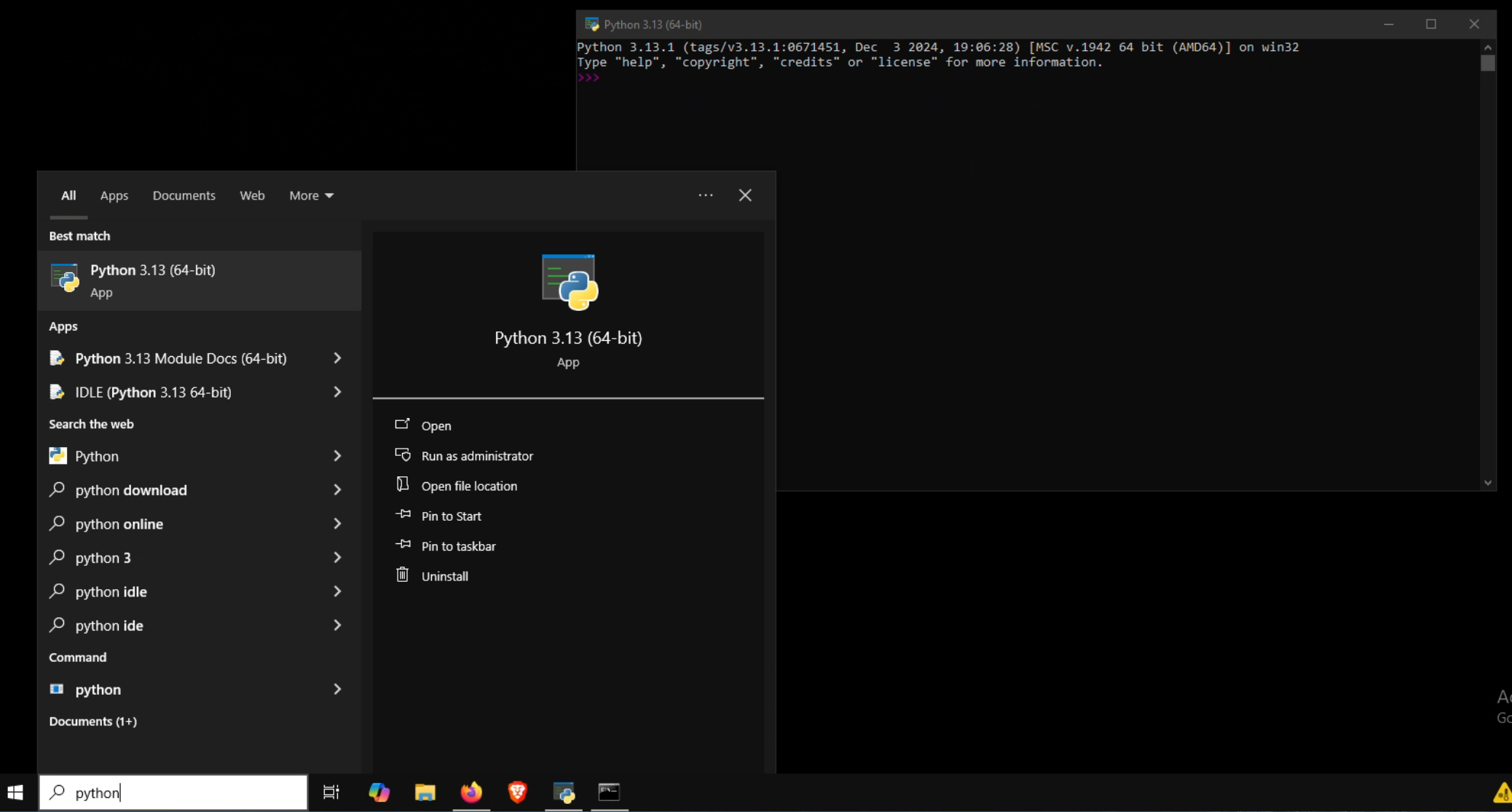Screen dimensions: 1512x812
Task: Launch Brave browser from taskbar
Action: pyautogui.click(x=517, y=792)
